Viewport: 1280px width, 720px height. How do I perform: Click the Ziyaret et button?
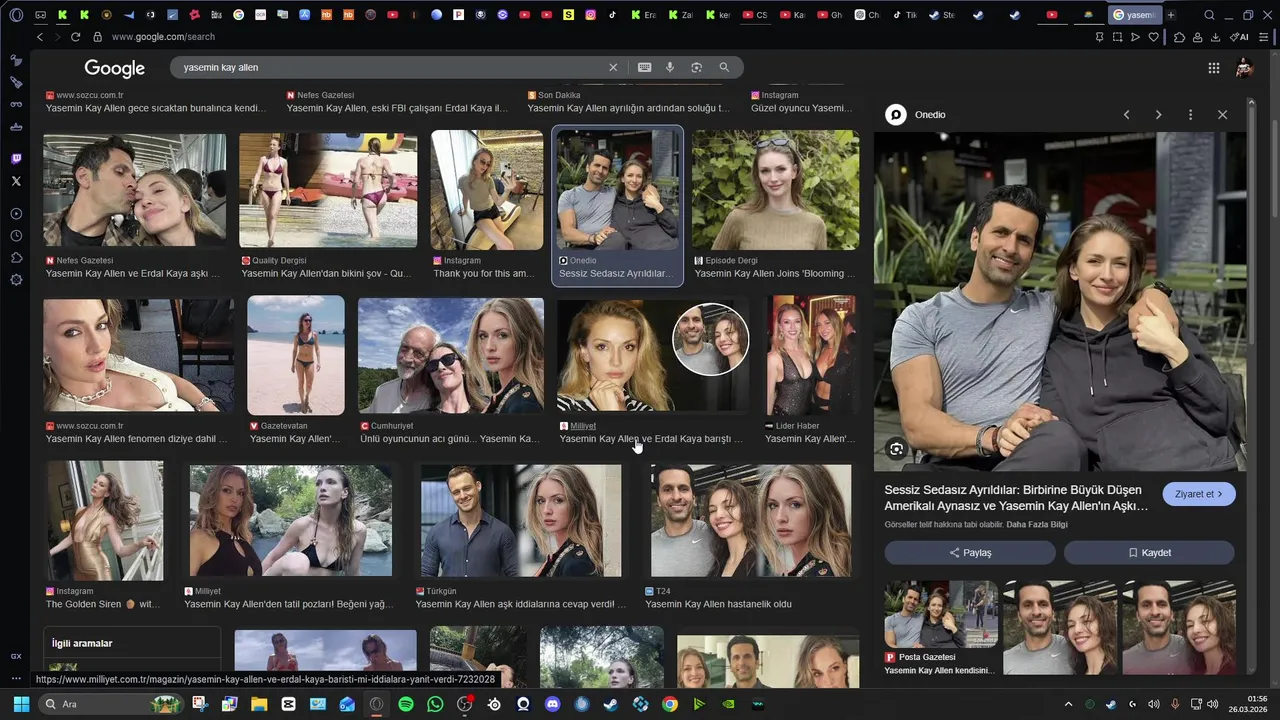click(x=1199, y=494)
